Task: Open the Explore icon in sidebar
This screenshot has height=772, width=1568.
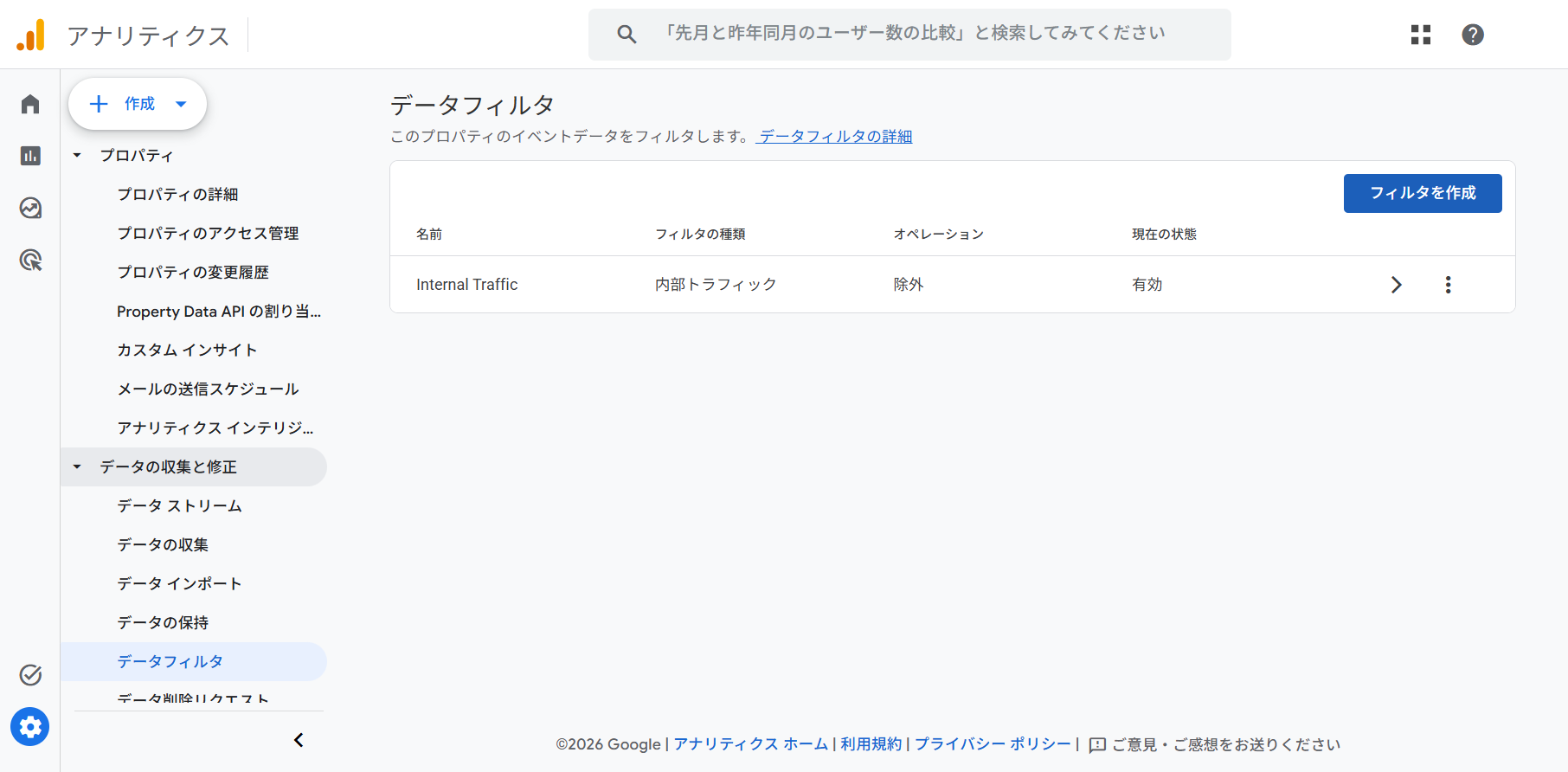Action: [30, 208]
